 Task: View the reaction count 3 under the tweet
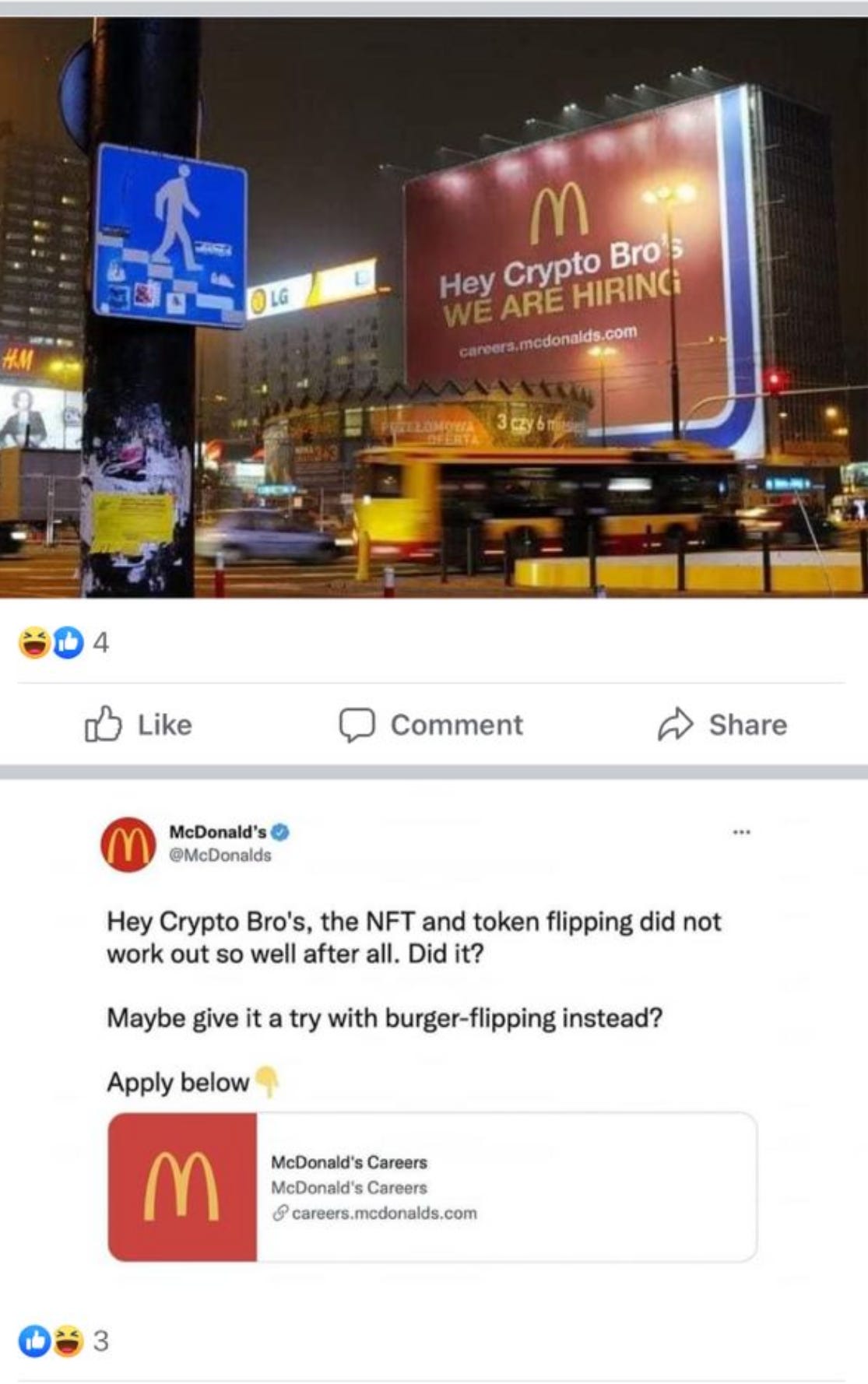pyautogui.click(x=101, y=1340)
